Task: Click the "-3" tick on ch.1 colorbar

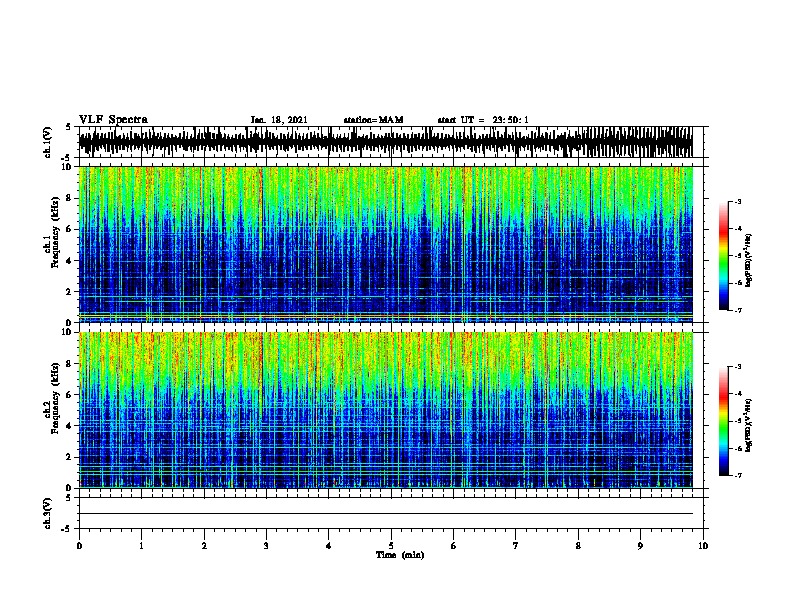Action: tap(737, 201)
